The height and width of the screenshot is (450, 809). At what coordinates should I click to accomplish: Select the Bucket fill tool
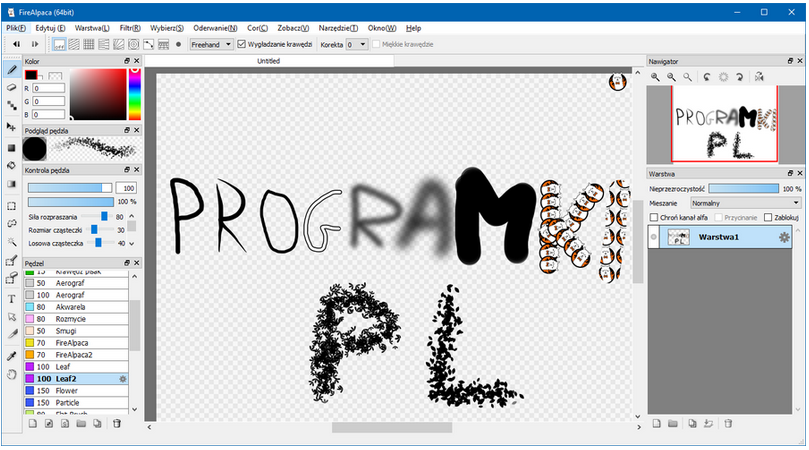click(x=11, y=166)
